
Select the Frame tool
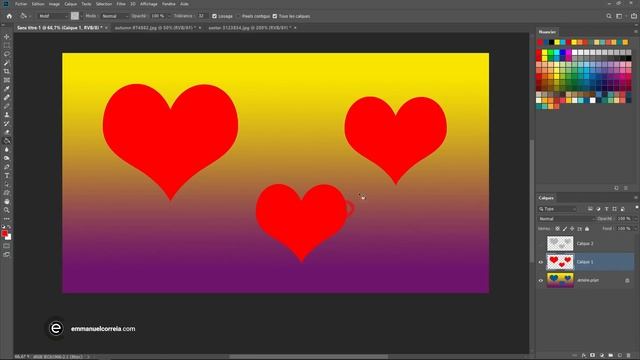click(7, 80)
